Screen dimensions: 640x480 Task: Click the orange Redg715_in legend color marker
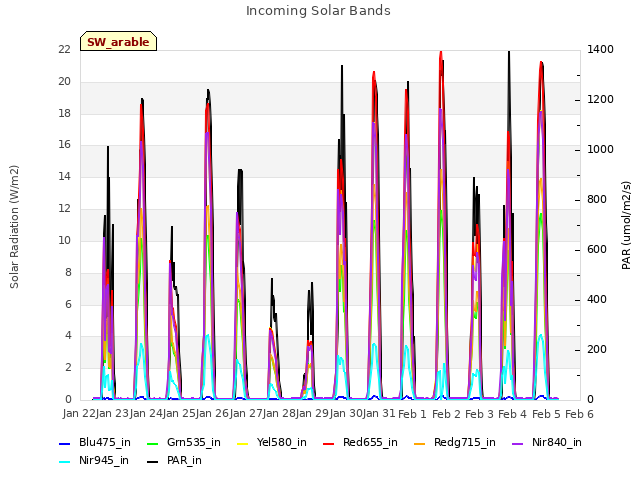(420, 444)
